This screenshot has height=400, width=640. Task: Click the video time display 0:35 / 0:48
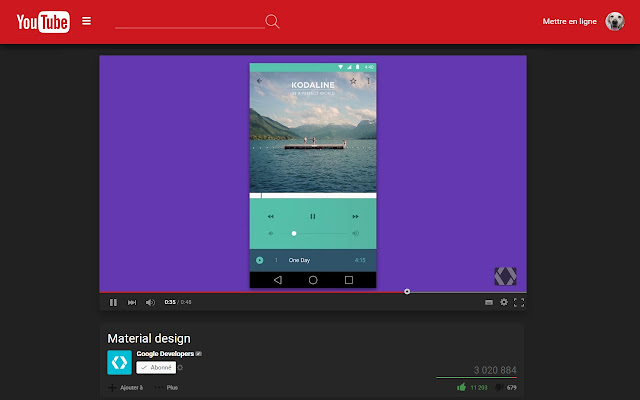tap(178, 302)
